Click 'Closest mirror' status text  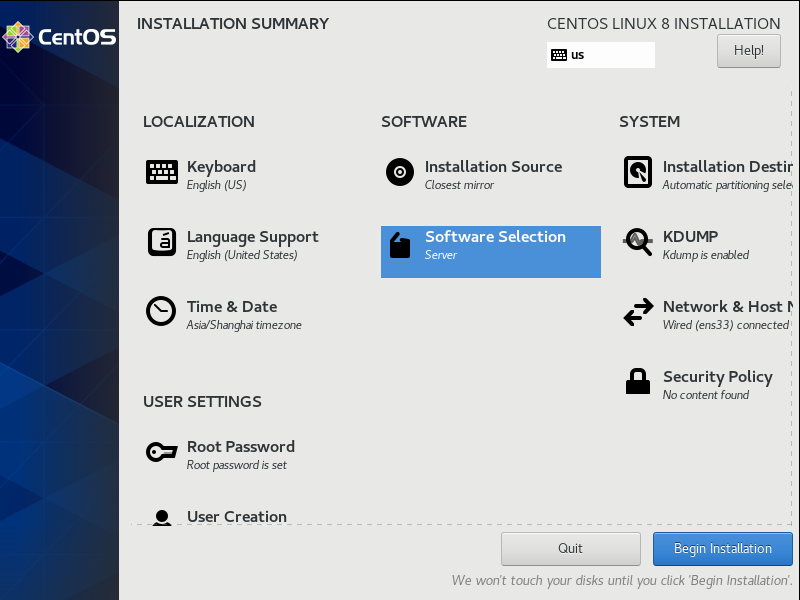[459, 185]
